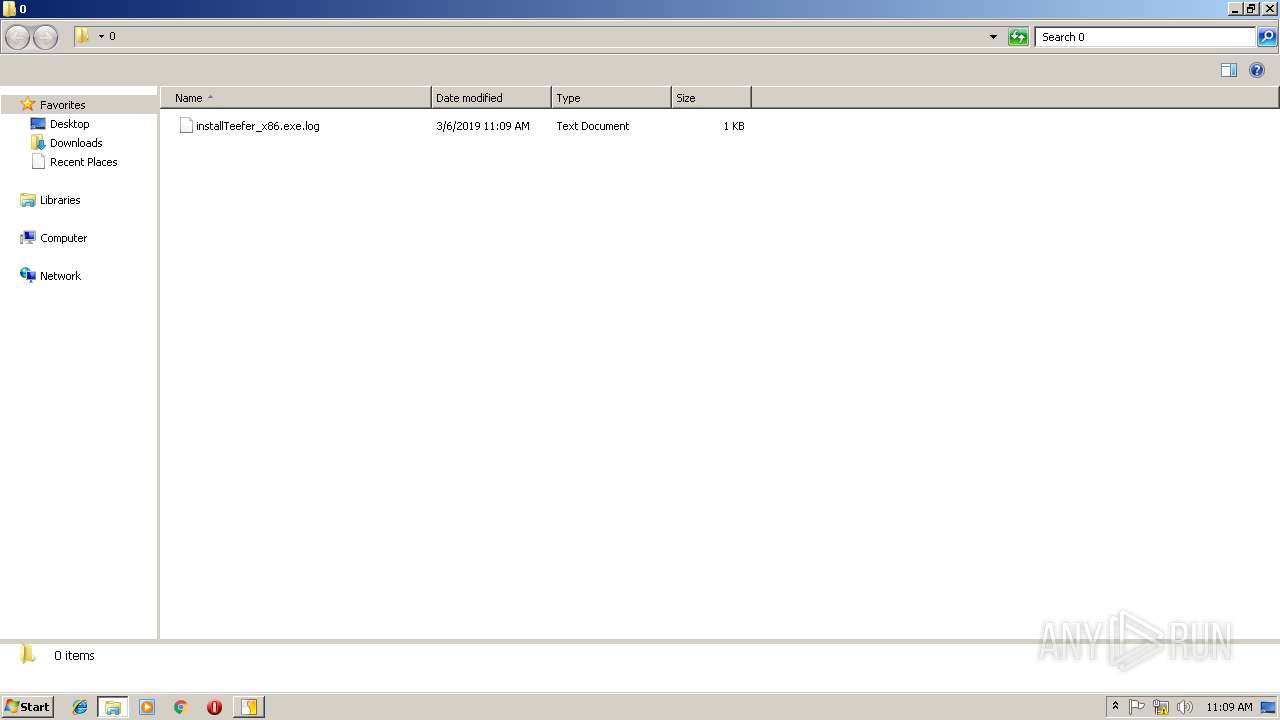
Task: Open Downloads in the navigation pane
Action: [76, 143]
